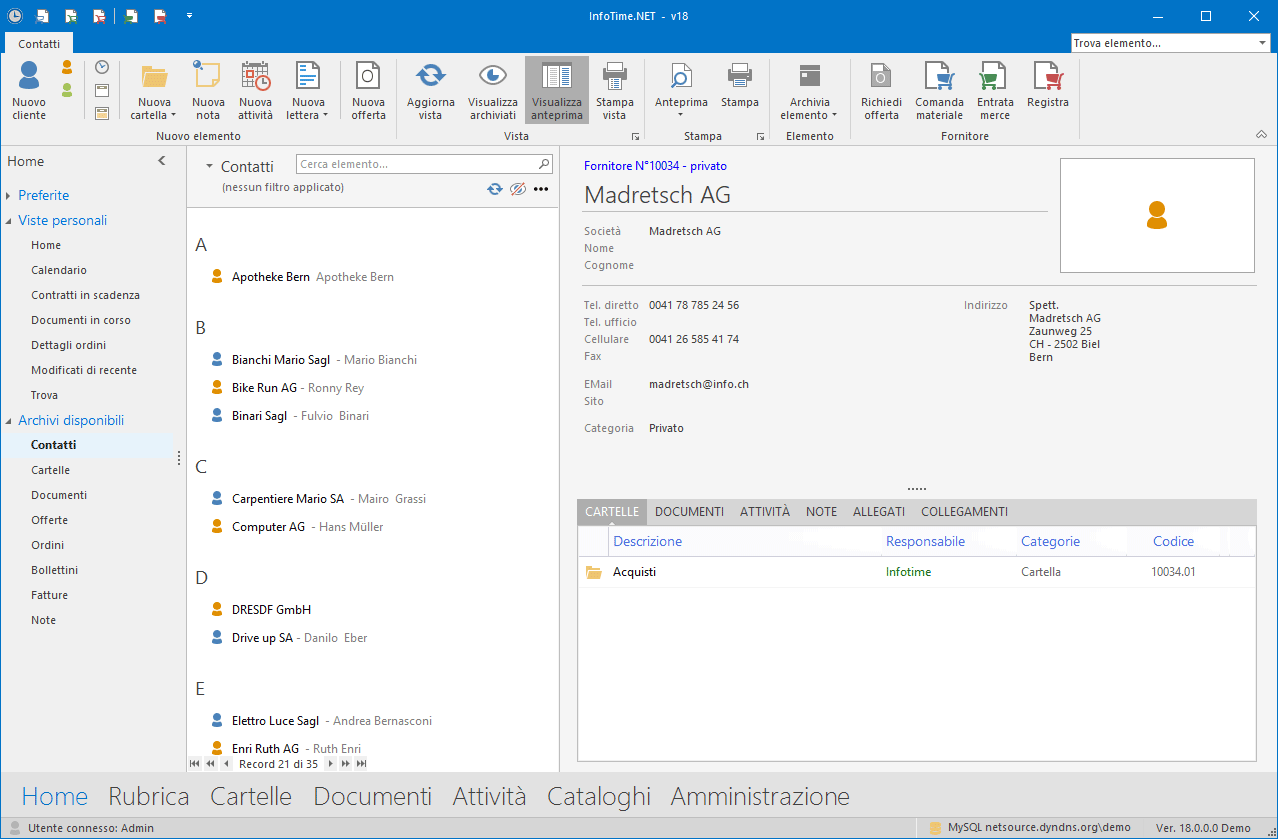Viewport: 1278px width, 839px height.
Task: Open Offerte in Archivi disponibili
Action: click(50, 520)
